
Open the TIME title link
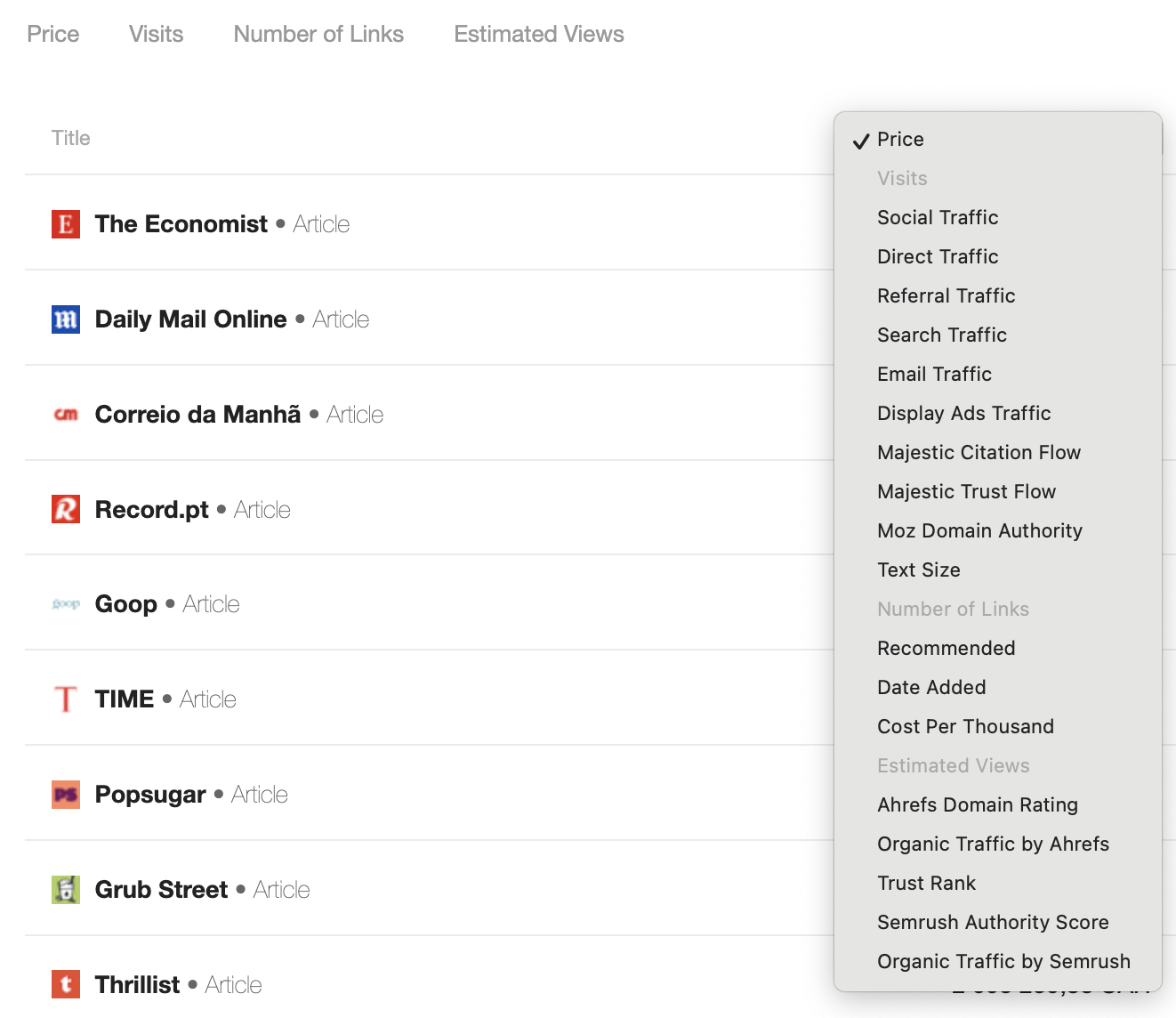tap(125, 699)
